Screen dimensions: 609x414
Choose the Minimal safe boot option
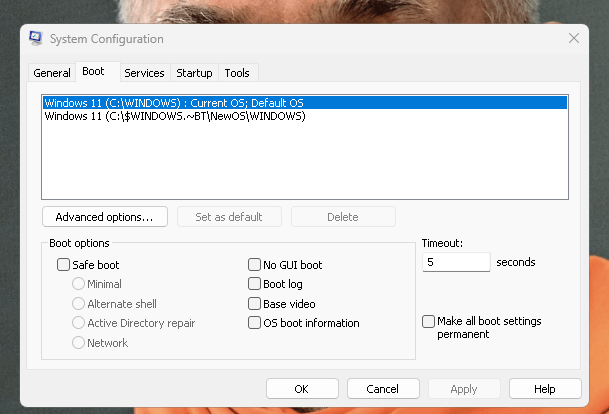(78, 284)
